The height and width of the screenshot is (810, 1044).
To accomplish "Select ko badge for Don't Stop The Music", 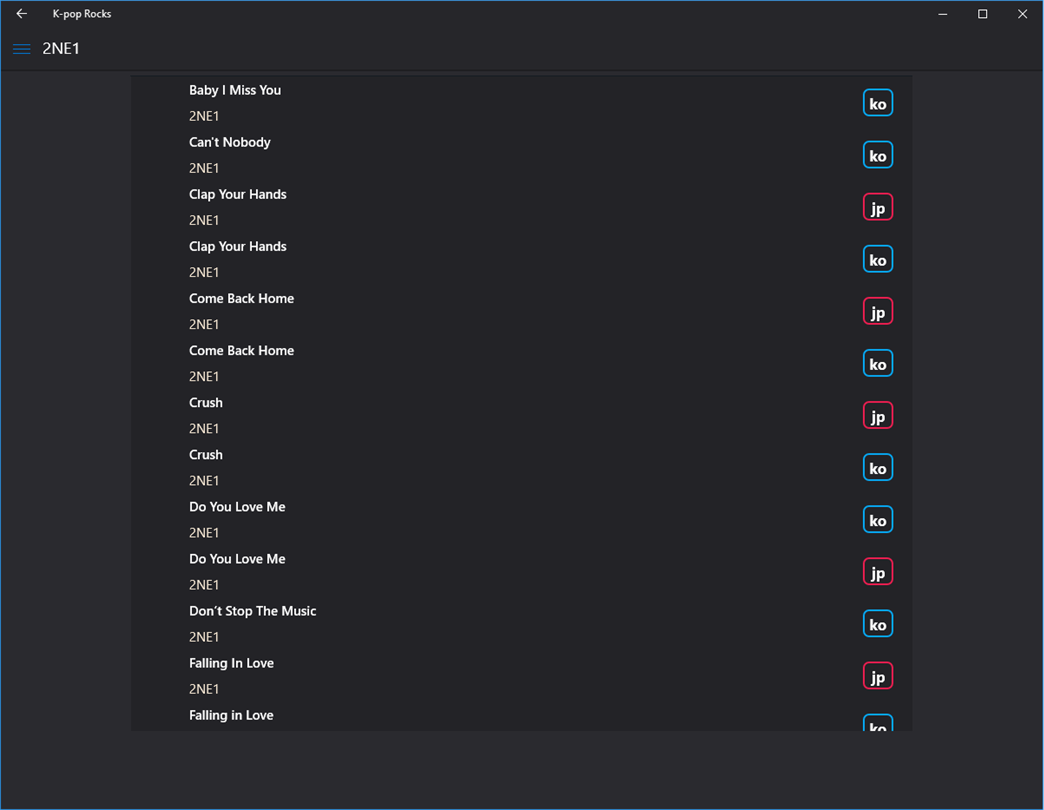I will pos(878,624).
